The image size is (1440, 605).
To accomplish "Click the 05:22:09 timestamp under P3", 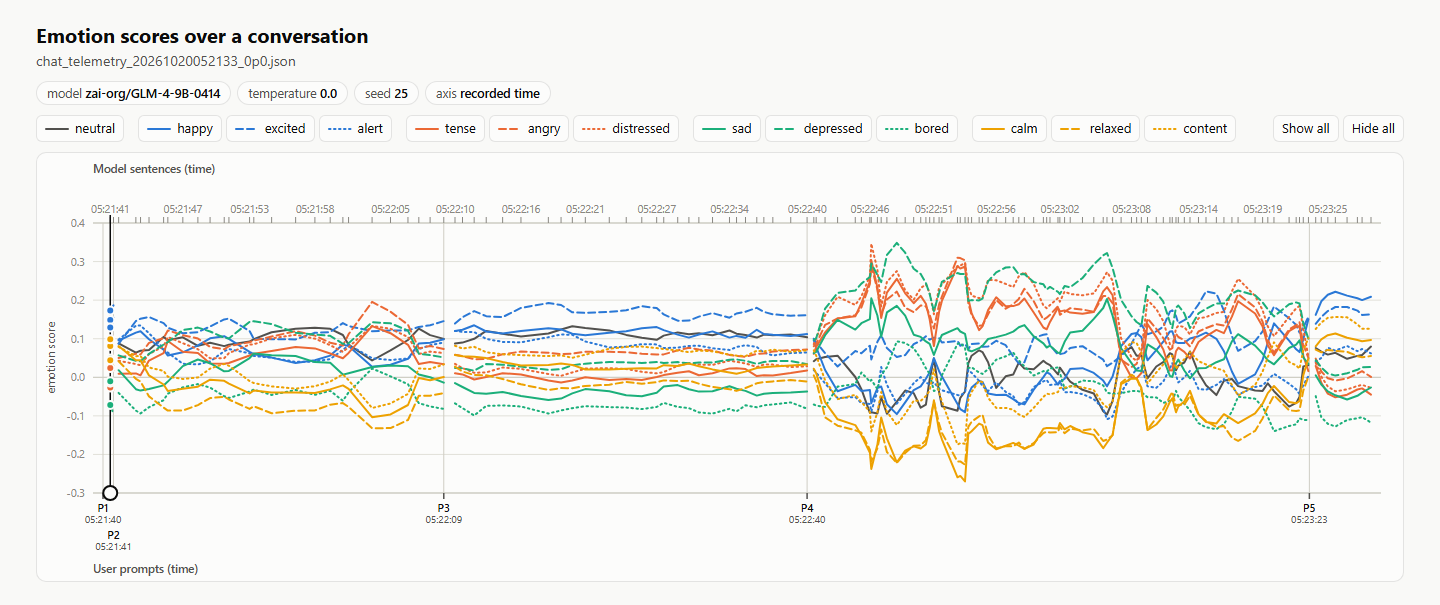I will tap(443, 520).
